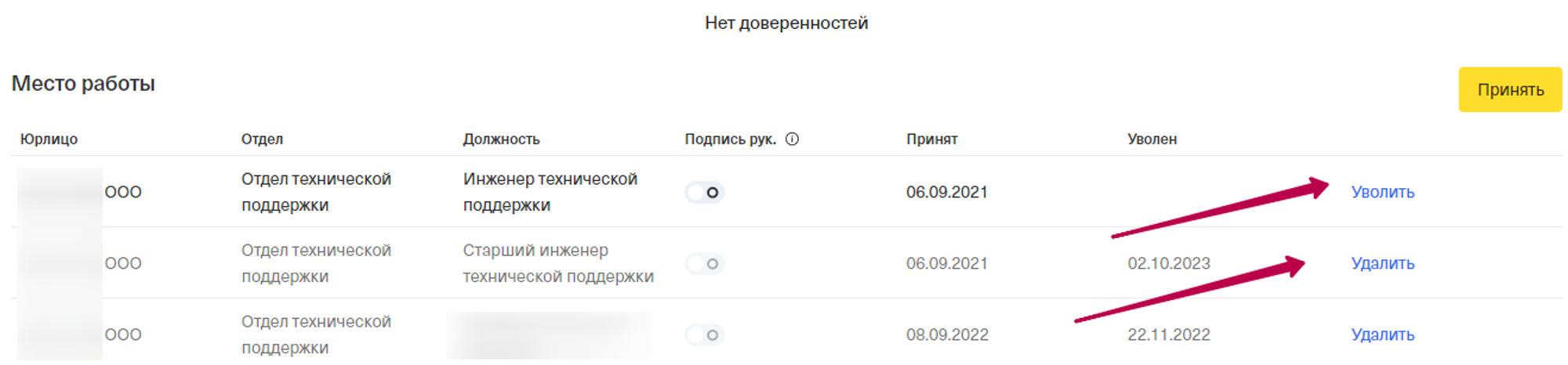Toggle signature switch in the 08.09.2022 row
1568x365 pixels.
click(704, 335)
